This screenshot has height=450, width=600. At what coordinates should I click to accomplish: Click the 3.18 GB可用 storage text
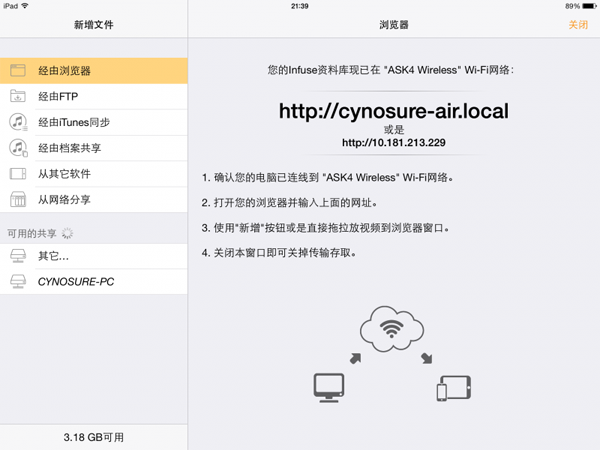[94, 437]
